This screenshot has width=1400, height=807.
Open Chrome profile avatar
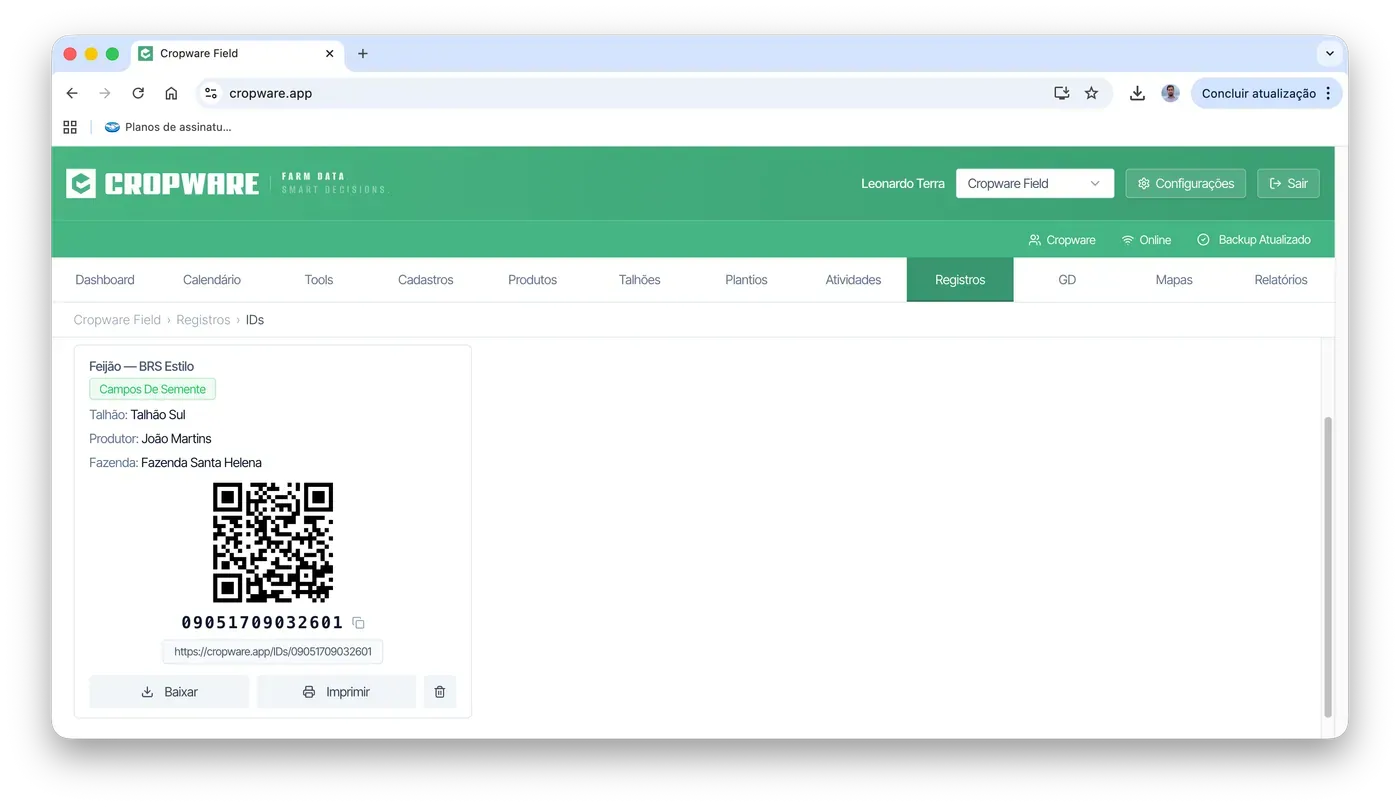pos(1170,93)
